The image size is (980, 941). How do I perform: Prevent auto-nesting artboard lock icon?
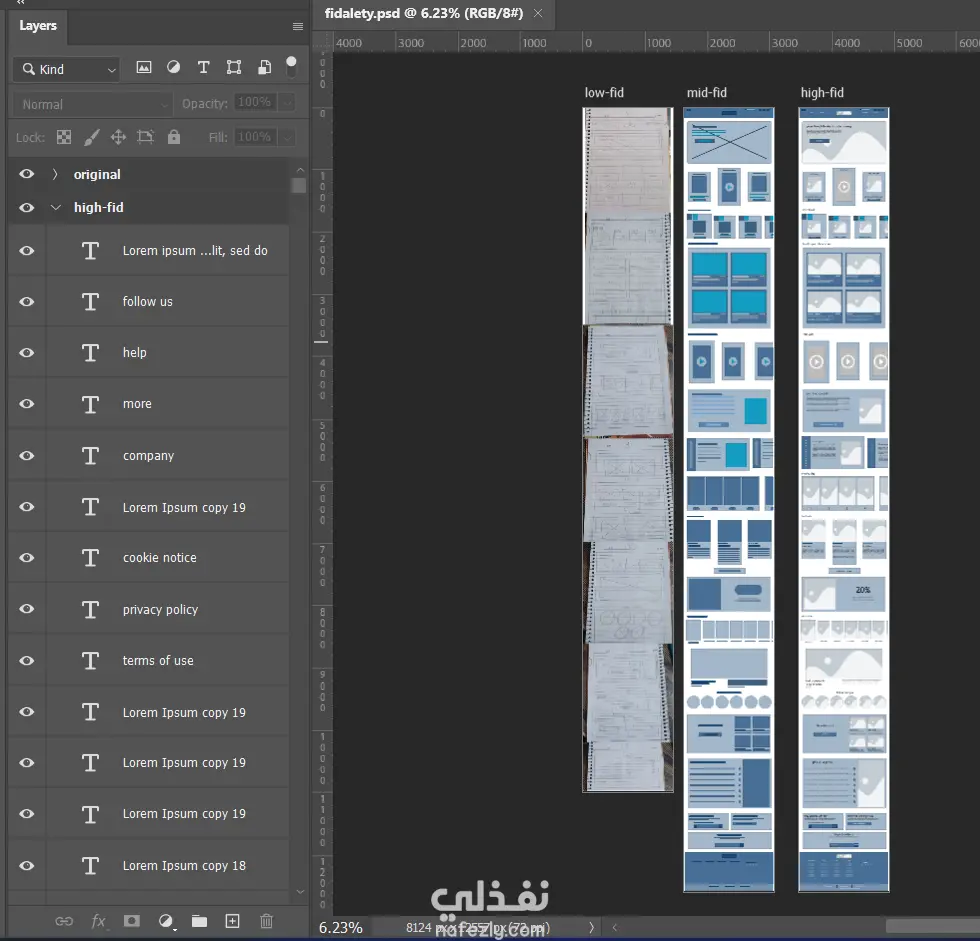pos(146,137)
